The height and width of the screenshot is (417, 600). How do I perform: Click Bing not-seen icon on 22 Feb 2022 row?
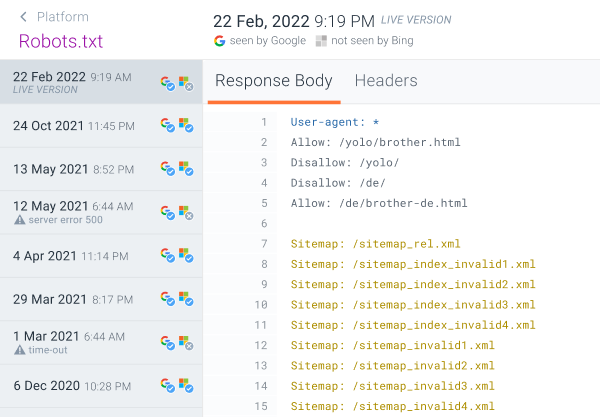click(186, 83)
